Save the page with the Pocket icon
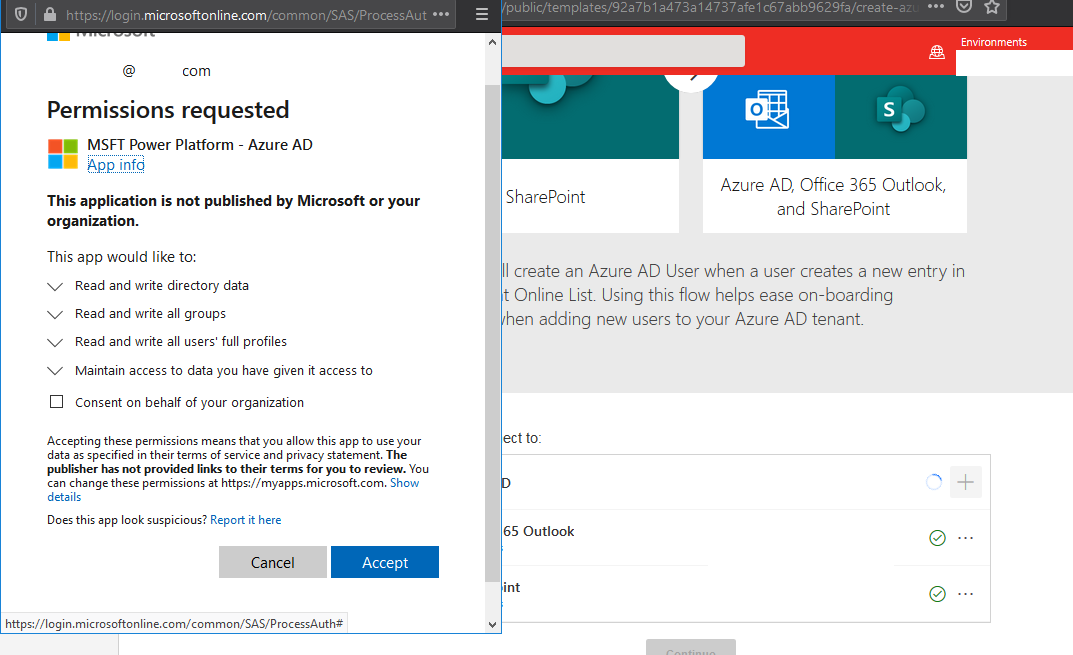 pyautogui.click(x=962, y=9)
